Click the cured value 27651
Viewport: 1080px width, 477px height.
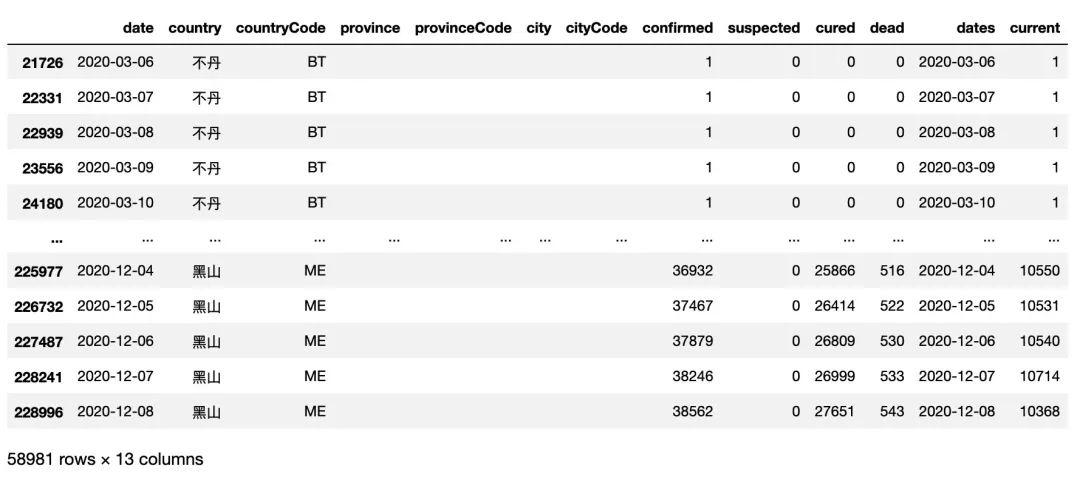[835, 411]
